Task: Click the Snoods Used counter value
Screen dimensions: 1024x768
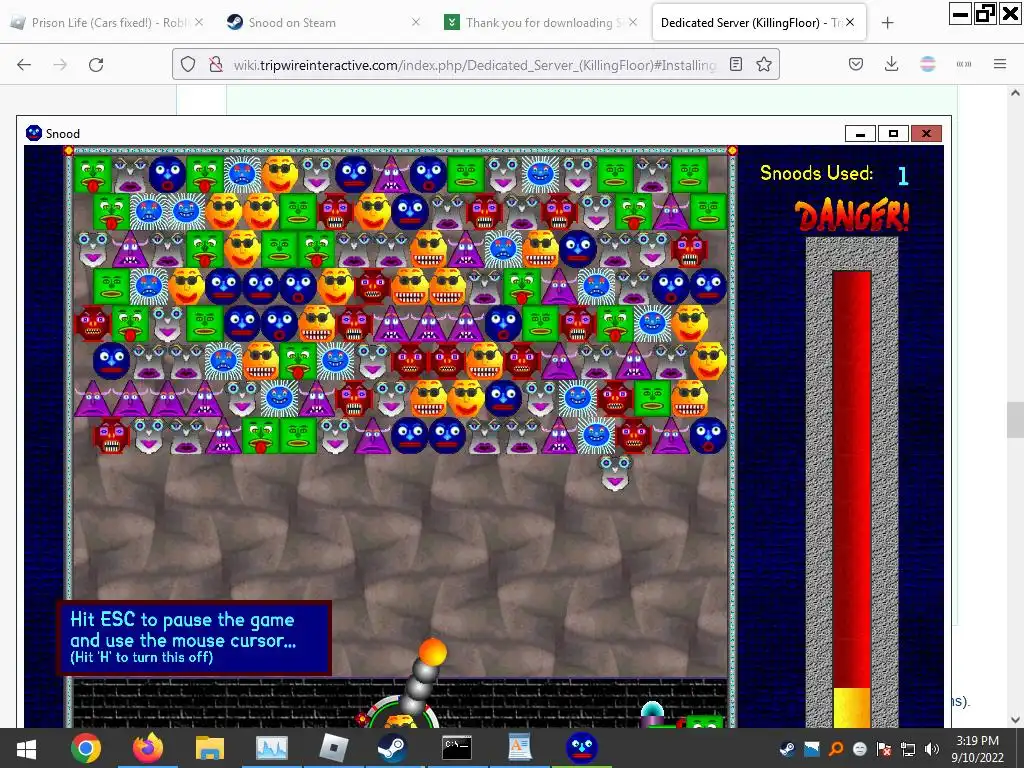Action: [x=903, y=175]
